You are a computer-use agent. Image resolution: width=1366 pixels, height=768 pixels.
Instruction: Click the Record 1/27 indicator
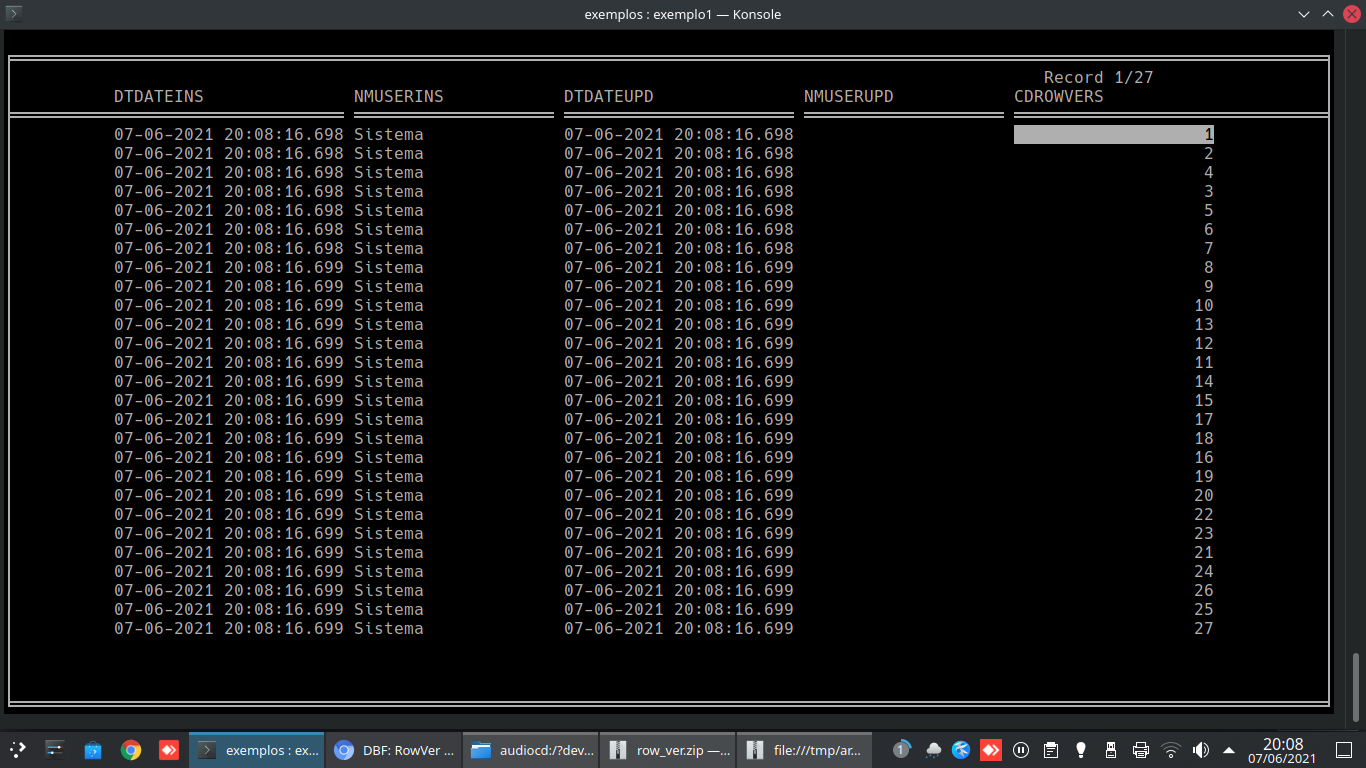(x=1099, y=78)
